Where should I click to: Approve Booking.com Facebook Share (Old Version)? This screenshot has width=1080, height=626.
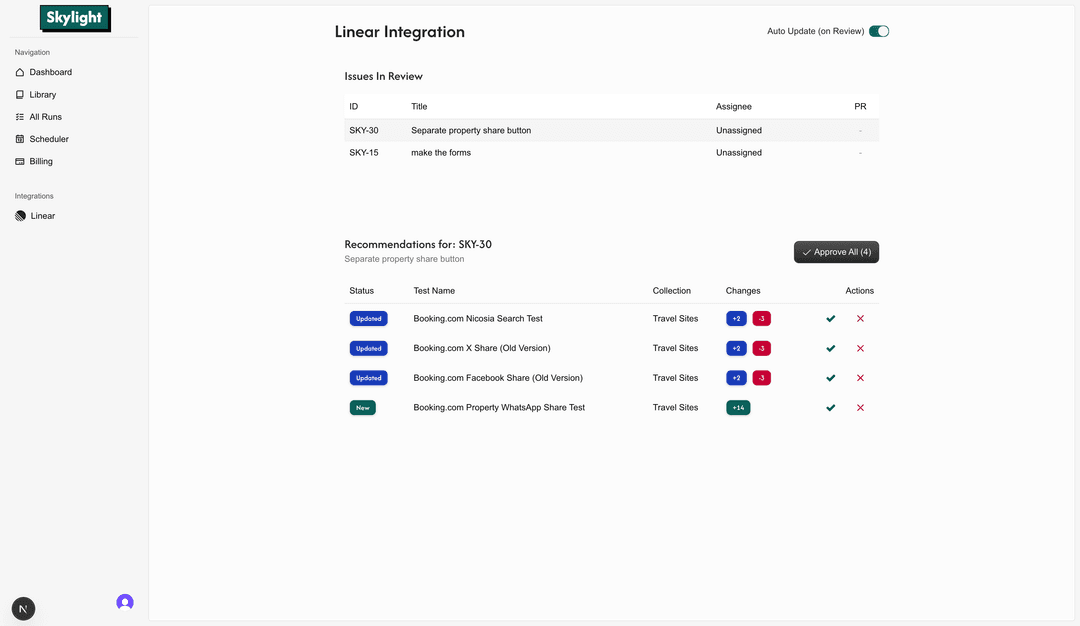tap(831, 378)
